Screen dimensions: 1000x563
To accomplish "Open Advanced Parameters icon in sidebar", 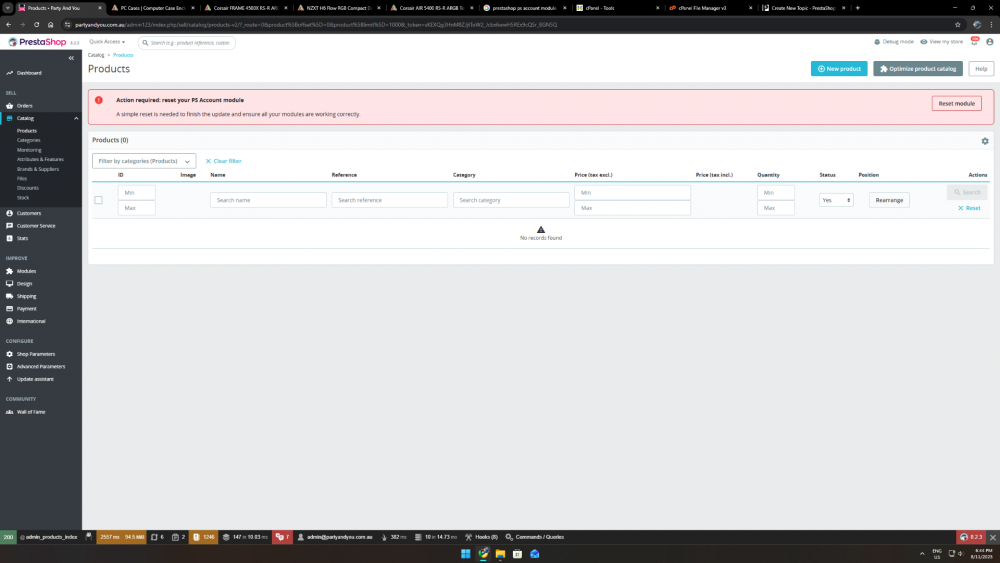I will [10, 367].
